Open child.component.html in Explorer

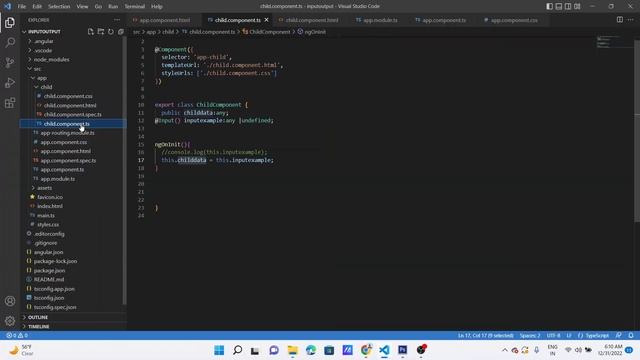70,105
